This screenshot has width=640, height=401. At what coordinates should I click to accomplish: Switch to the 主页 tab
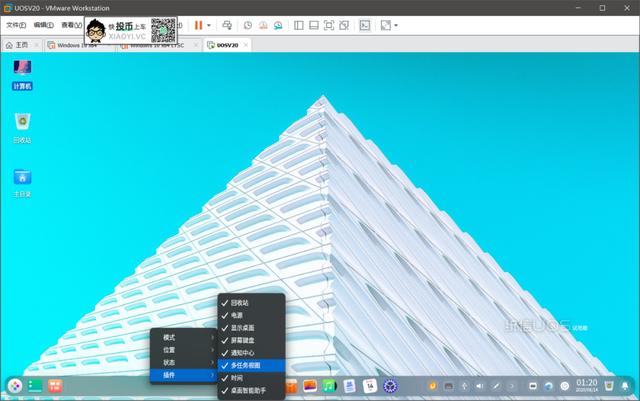[x=17, y=45]
